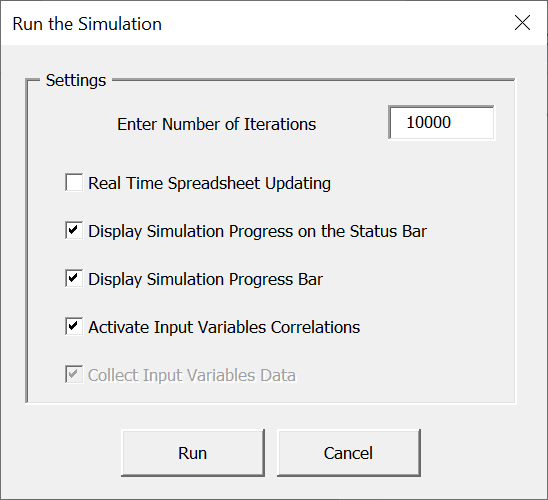Click the checkmark beside Display Simulation Progress Bar

coord(73,278)
